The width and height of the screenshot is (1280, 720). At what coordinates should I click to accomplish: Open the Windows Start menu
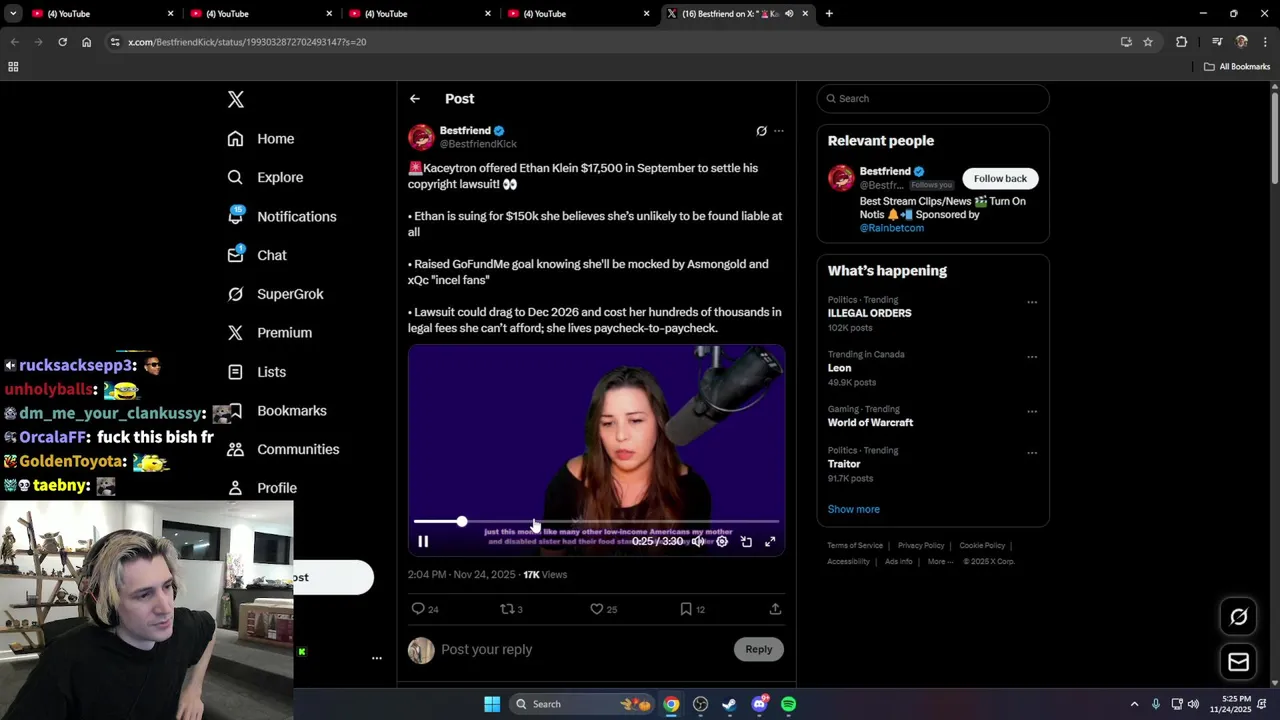[492, 704]
